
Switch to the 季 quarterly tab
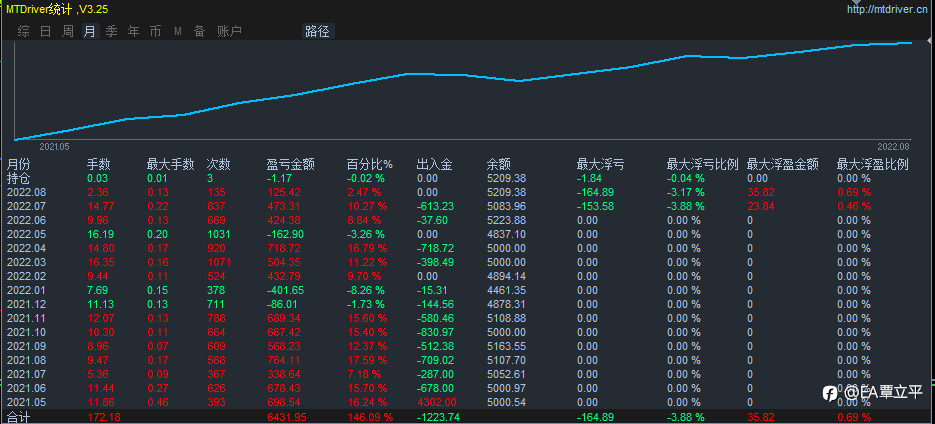pos(112,32)
